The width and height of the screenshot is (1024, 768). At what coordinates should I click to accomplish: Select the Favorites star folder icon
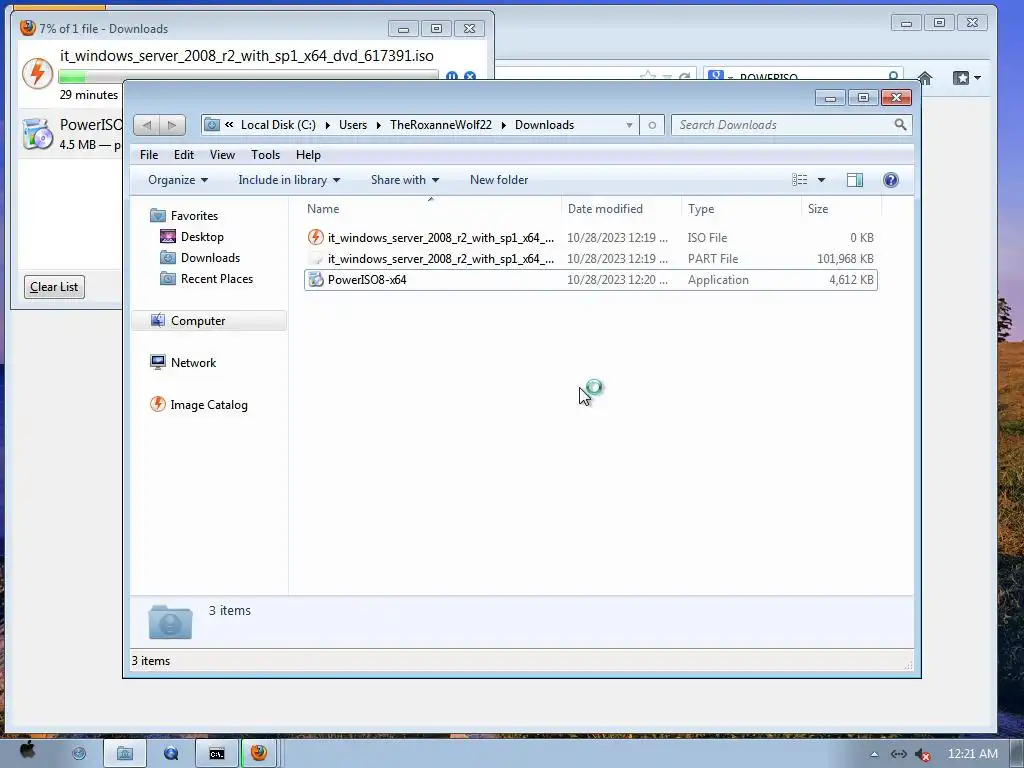coord(157,216)
